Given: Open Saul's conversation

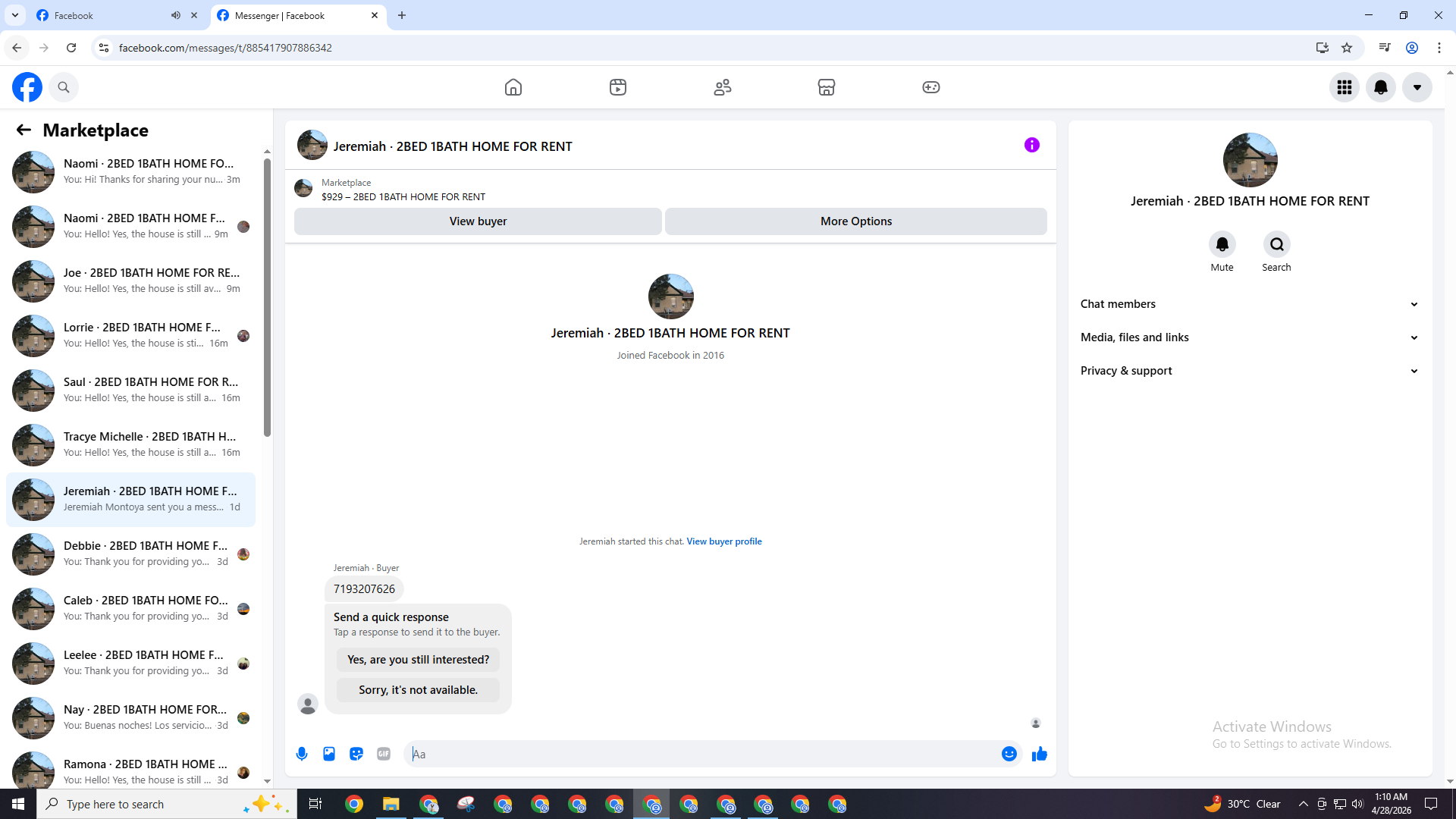Looking at the screenshot, I should click(130, 390).
